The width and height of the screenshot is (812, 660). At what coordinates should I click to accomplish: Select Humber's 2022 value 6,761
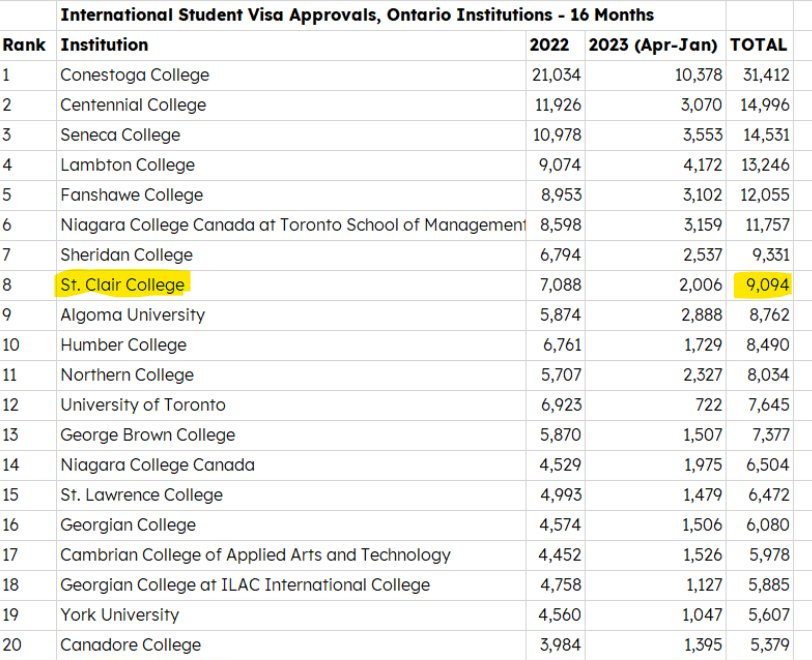[x=555, y=346]
